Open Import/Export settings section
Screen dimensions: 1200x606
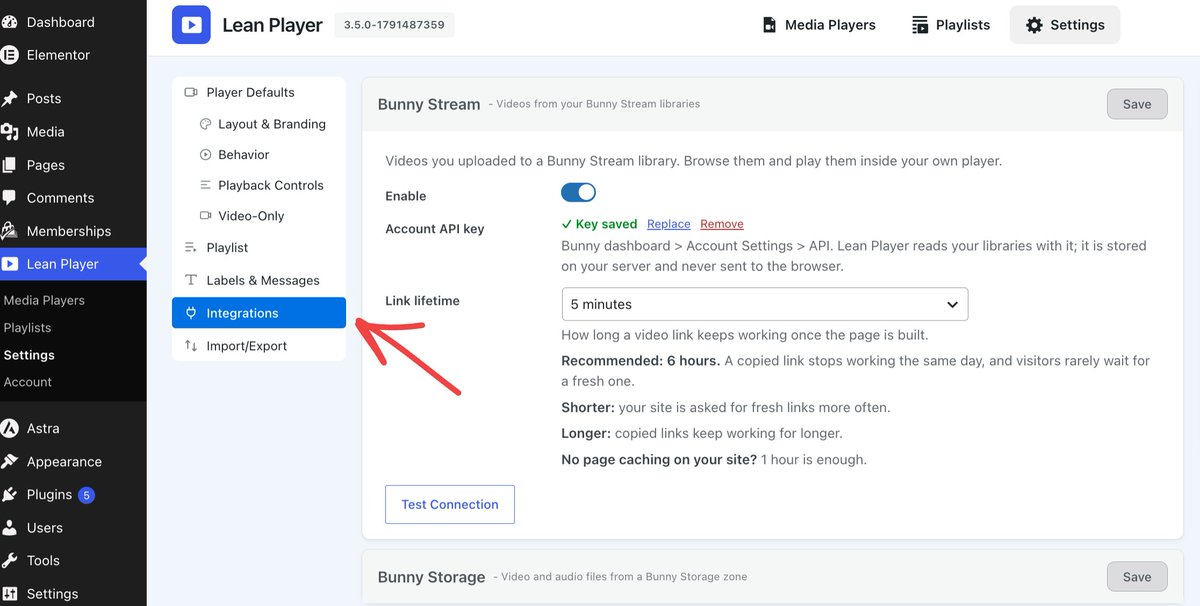coord(259,346)
